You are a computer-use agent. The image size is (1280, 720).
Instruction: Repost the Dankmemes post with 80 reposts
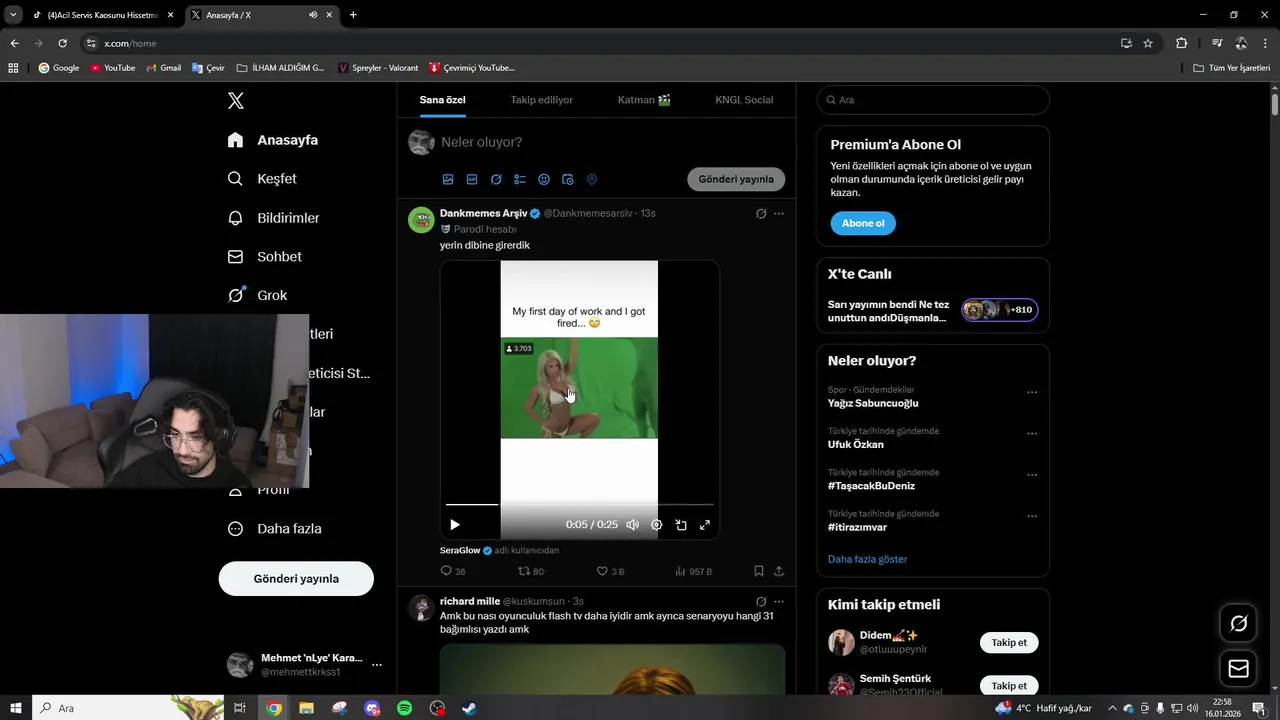pyautogui.click(x=530, y=571)
